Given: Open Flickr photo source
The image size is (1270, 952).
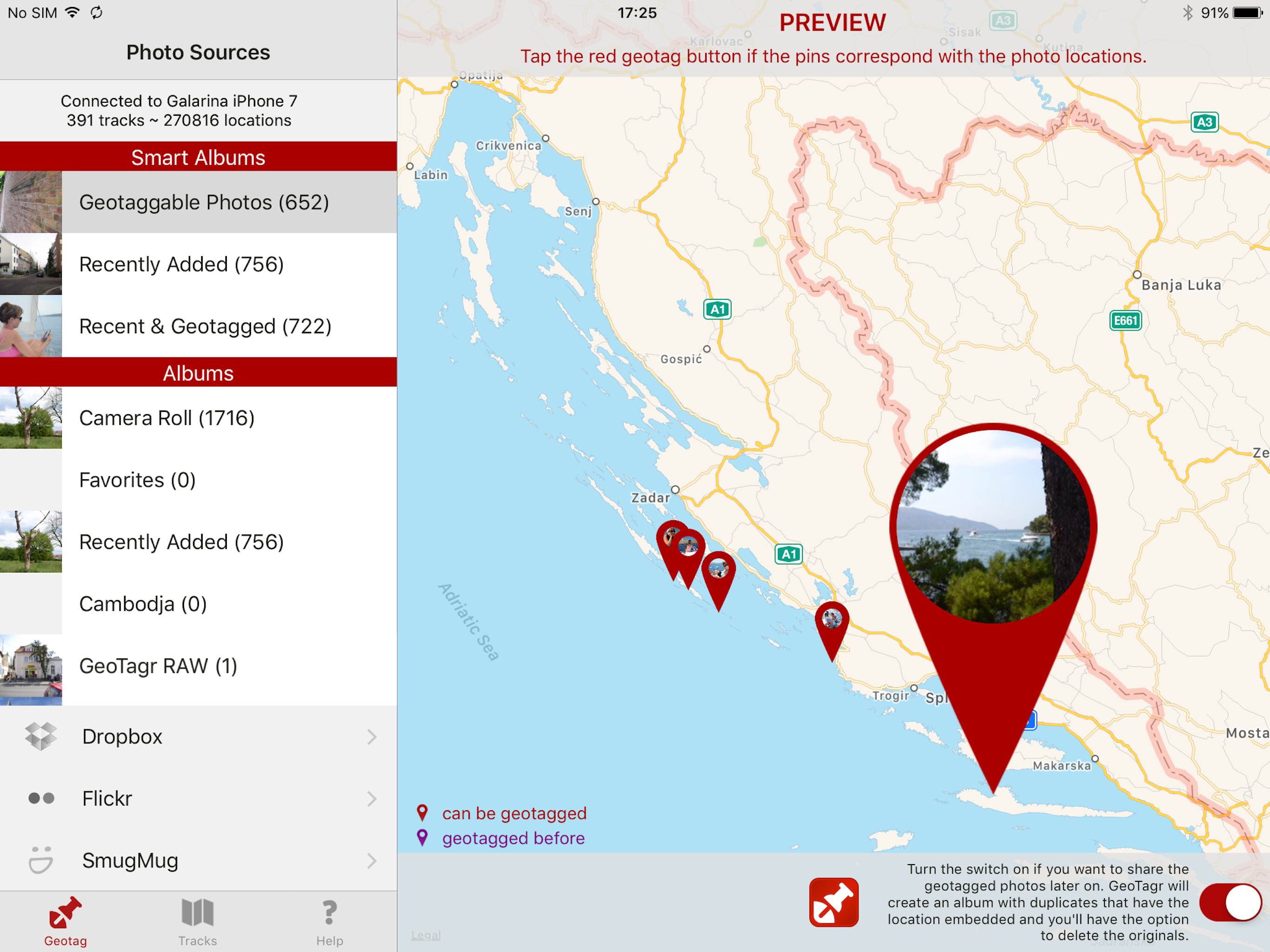Looking at the screenshot, I should pos(198,799).
